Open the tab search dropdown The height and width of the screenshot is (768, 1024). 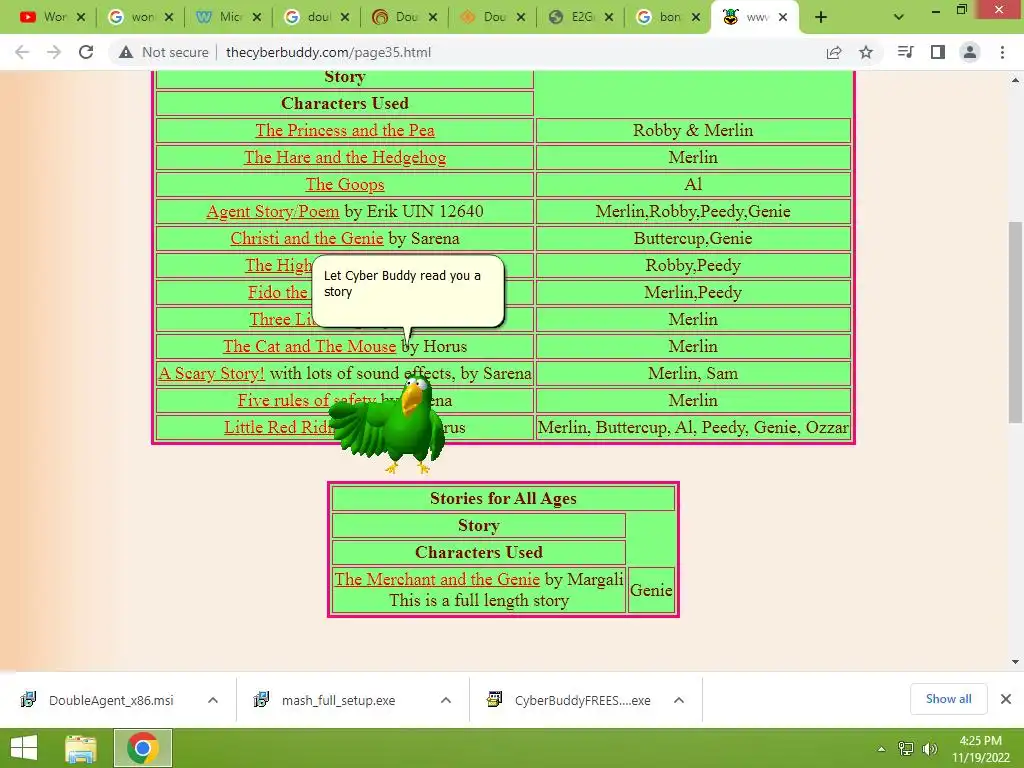[x=899, y=17]
